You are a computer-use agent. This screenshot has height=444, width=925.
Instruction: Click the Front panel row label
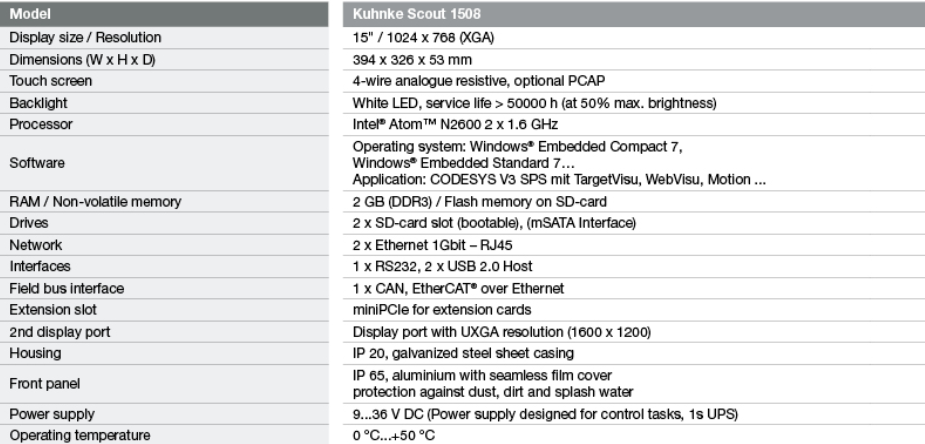click(44, 384)
